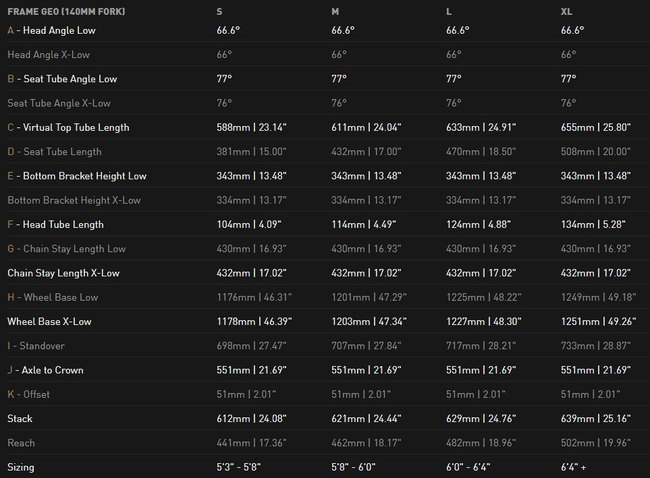Click Bottom Bracket Height Low label
This screenshot has width=650, height=478.
[x=85, y=176]
